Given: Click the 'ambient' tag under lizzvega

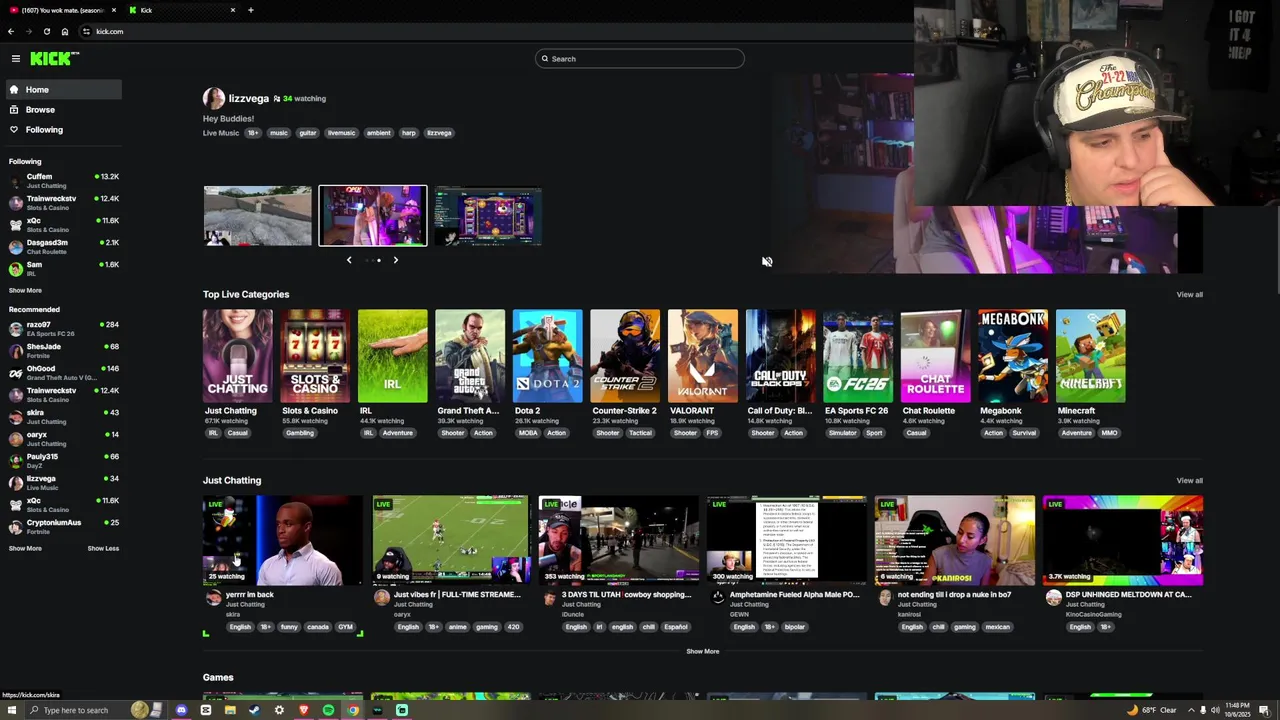Looking at the screenshot, I should 378,133.
